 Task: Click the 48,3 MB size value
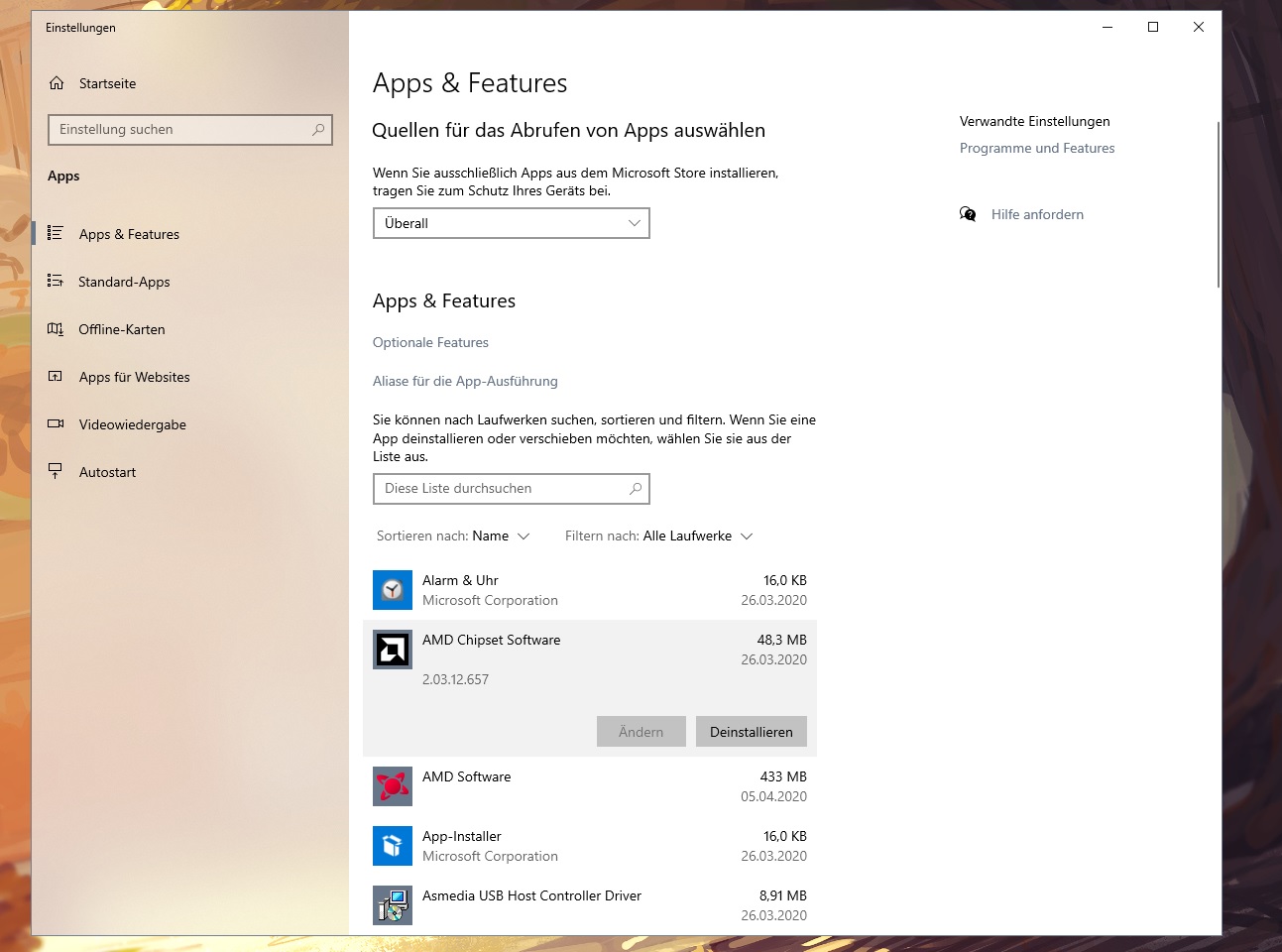[782, 640]
